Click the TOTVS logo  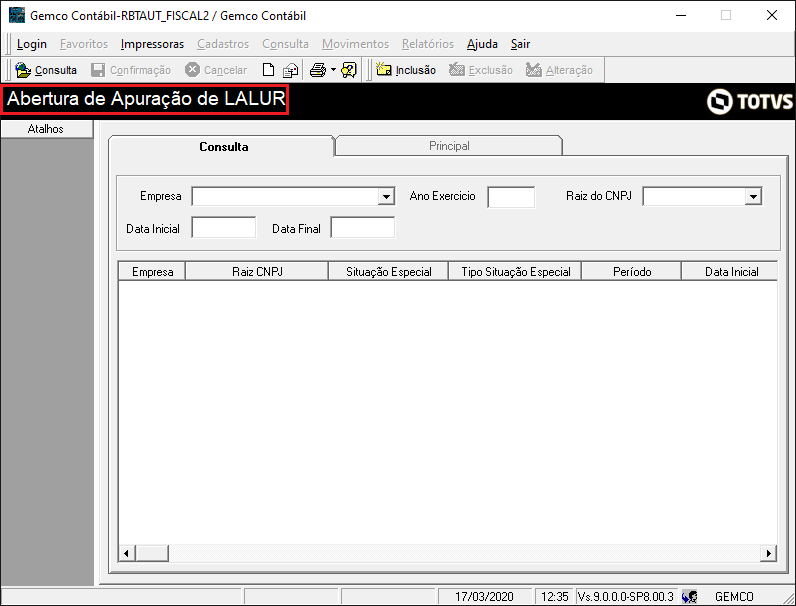click(x=749, y=101)
